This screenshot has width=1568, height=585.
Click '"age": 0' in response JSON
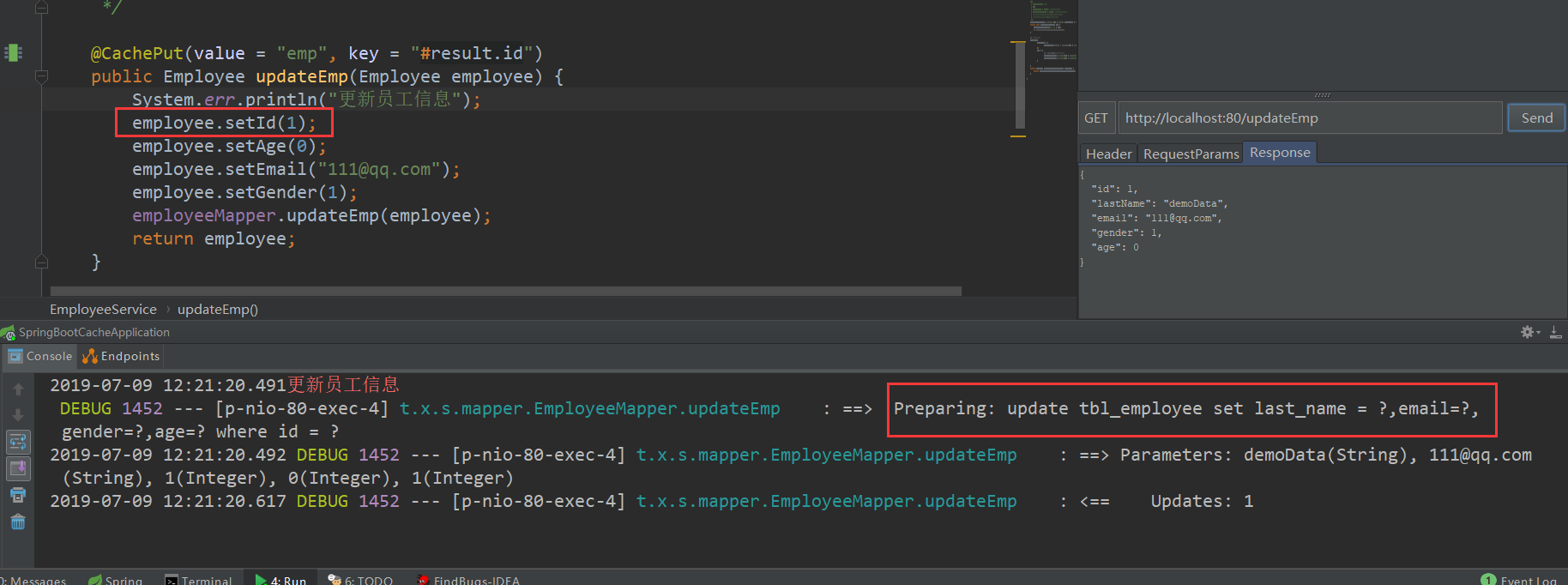(x=1115, y=247)
